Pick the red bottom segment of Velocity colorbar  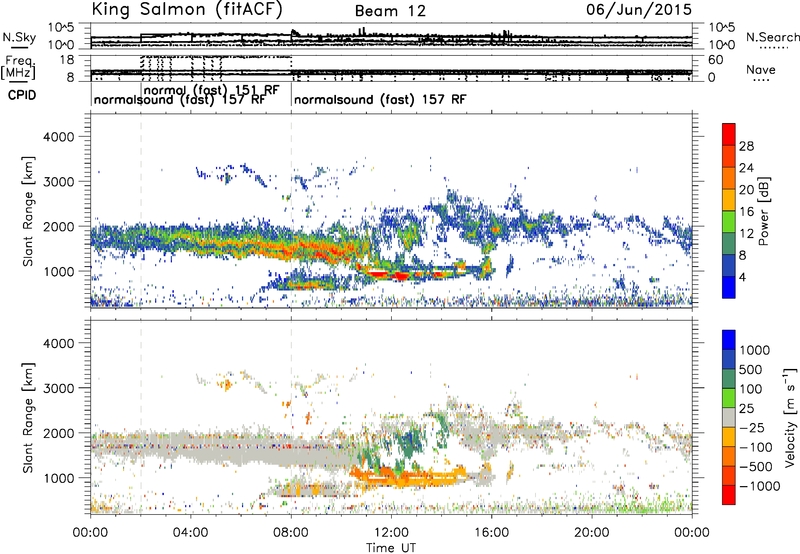[x=729, y=495]
